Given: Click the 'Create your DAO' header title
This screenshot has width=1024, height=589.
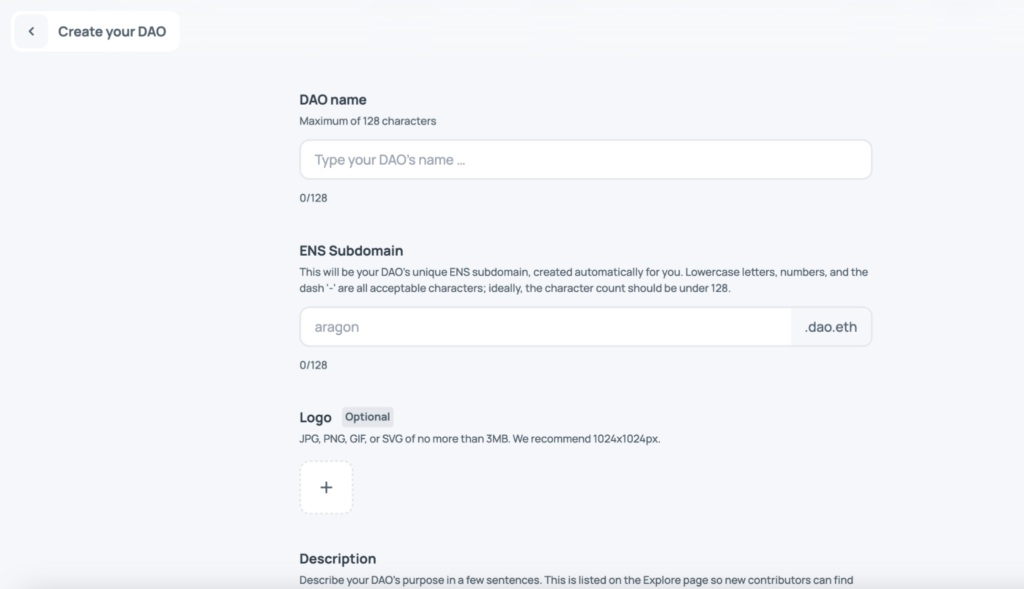Looking at the screenshot, I should [x=112, y=32].
